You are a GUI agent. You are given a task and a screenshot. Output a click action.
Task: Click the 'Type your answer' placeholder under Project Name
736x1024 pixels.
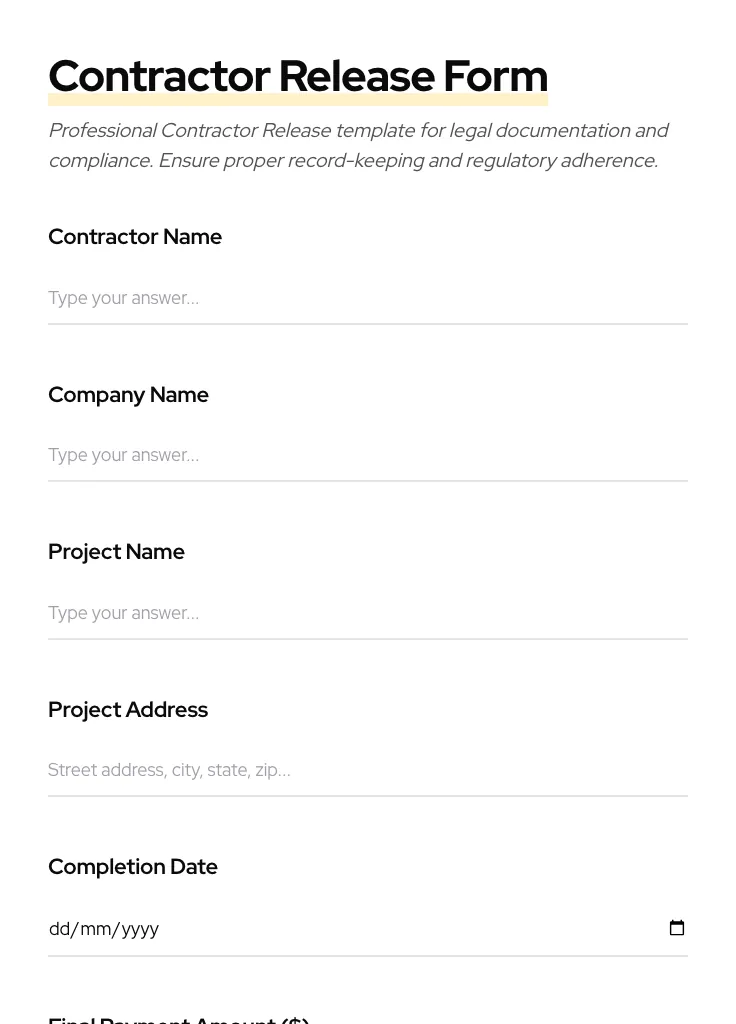tap(123, 613)
